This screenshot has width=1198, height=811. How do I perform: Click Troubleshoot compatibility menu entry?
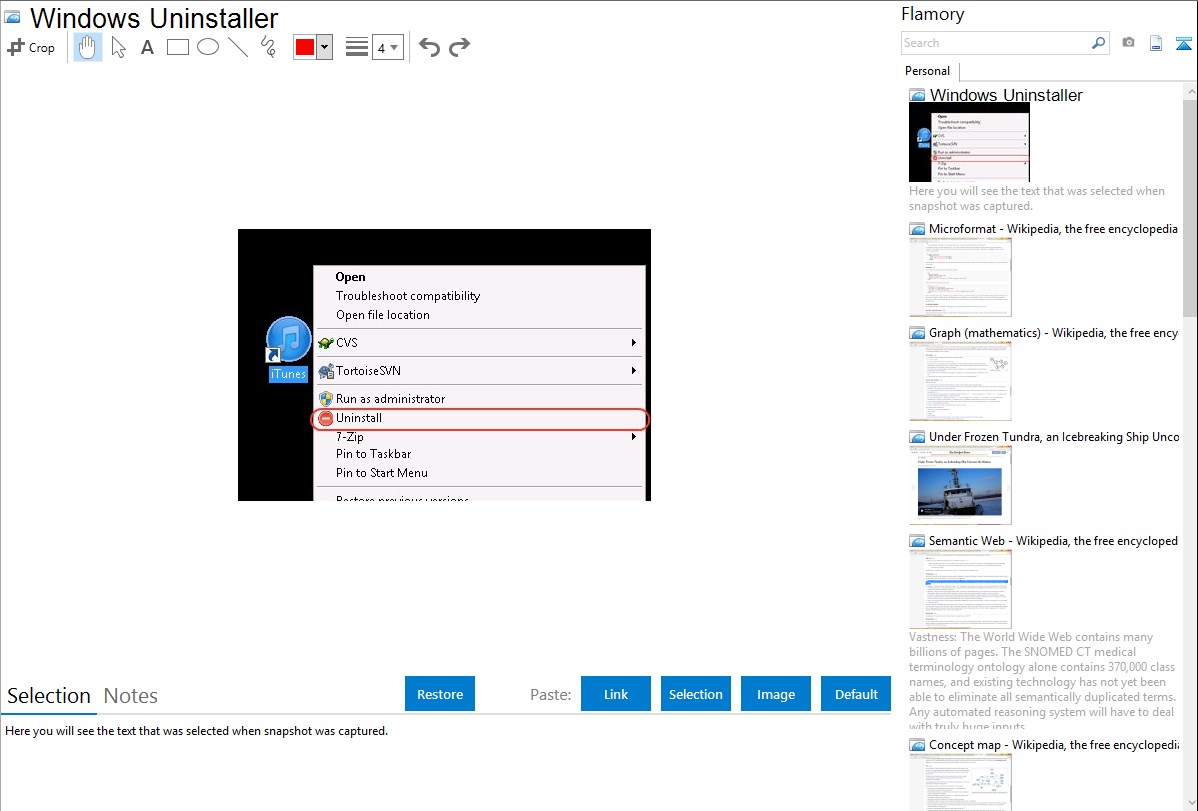pos(408,297)
